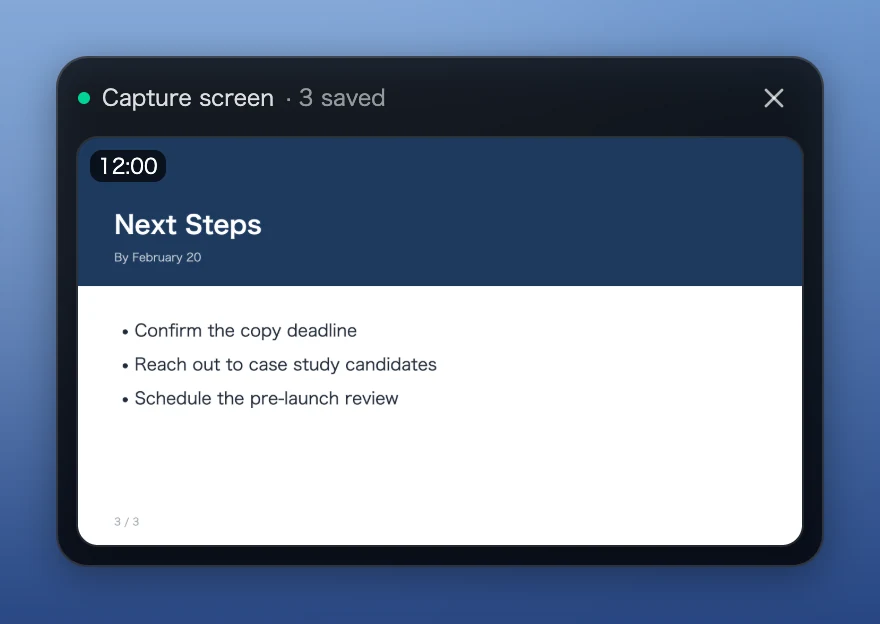Click the bullet dot before Schedule
Viewport: 880px width, 624px height.
125,400
